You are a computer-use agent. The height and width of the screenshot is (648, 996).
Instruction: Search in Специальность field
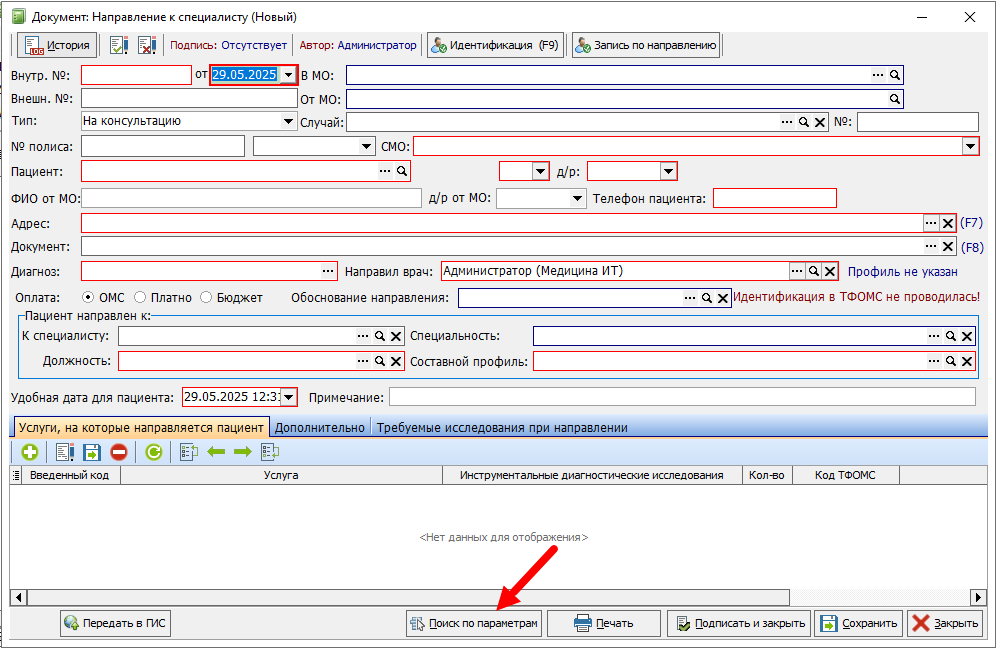coord(950,336)
